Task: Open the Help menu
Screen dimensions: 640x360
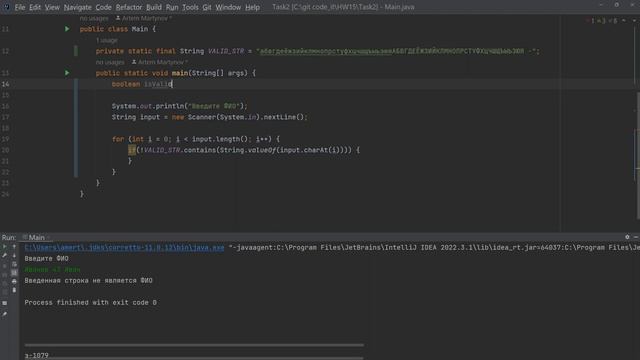Action: [x=252, y=7]
